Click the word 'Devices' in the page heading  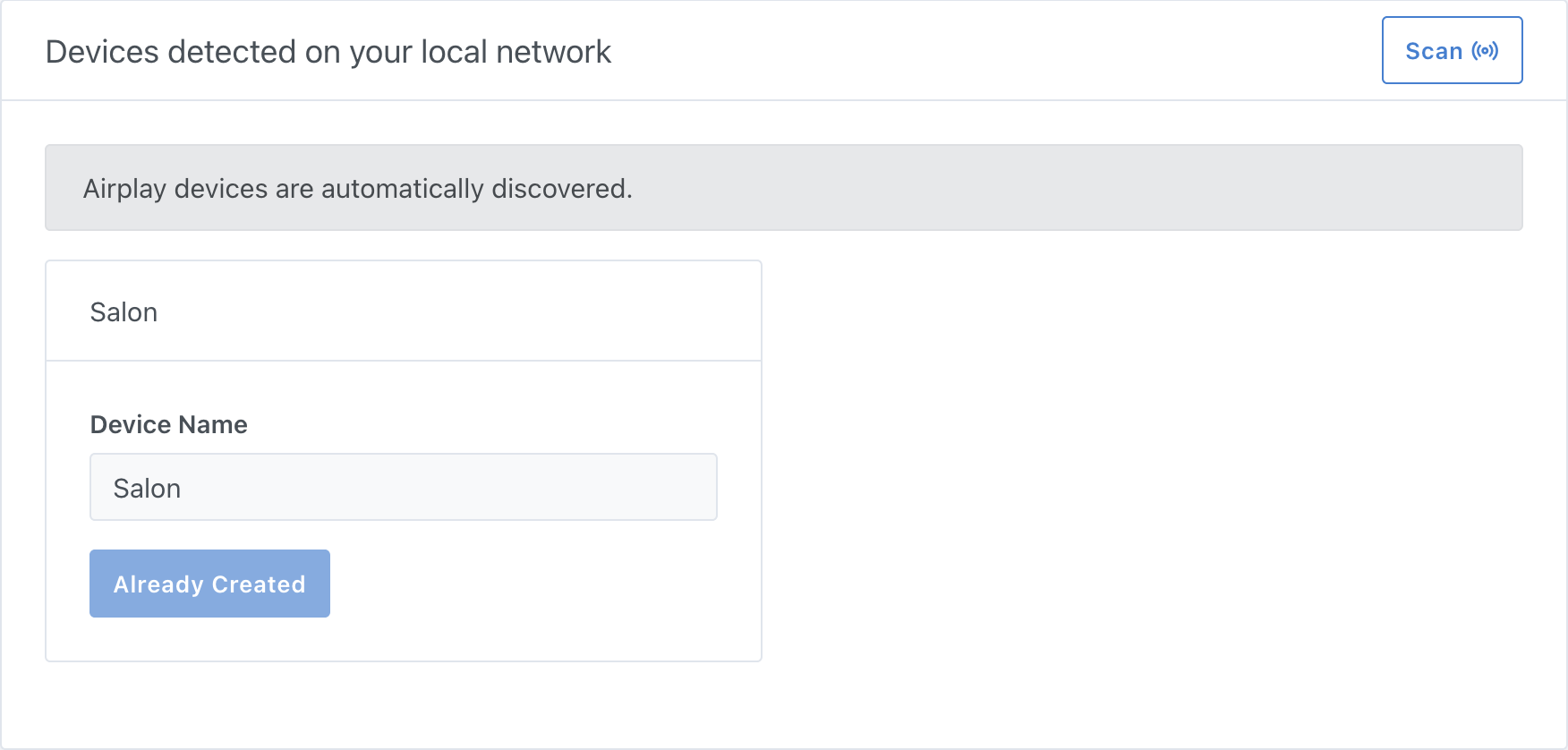103,52
